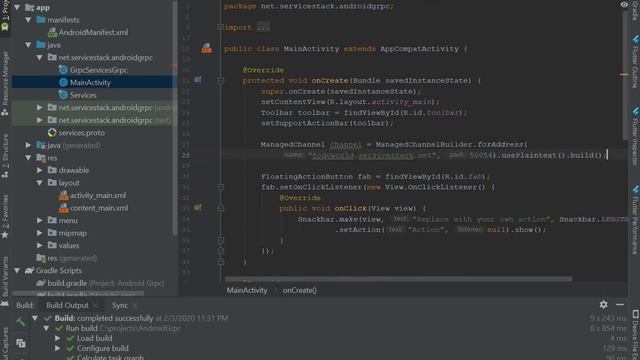Collapse the app module folder
This screenshot has width=640, height=360.
(17, 7)
